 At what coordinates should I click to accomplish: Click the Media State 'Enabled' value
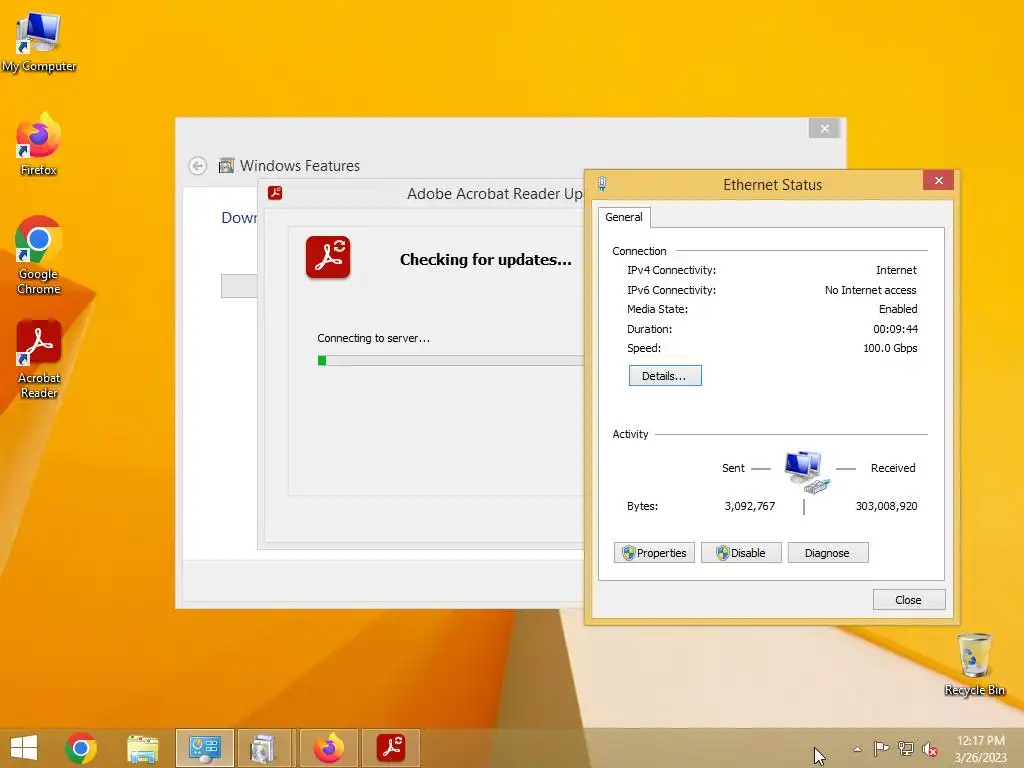point(898,309)
